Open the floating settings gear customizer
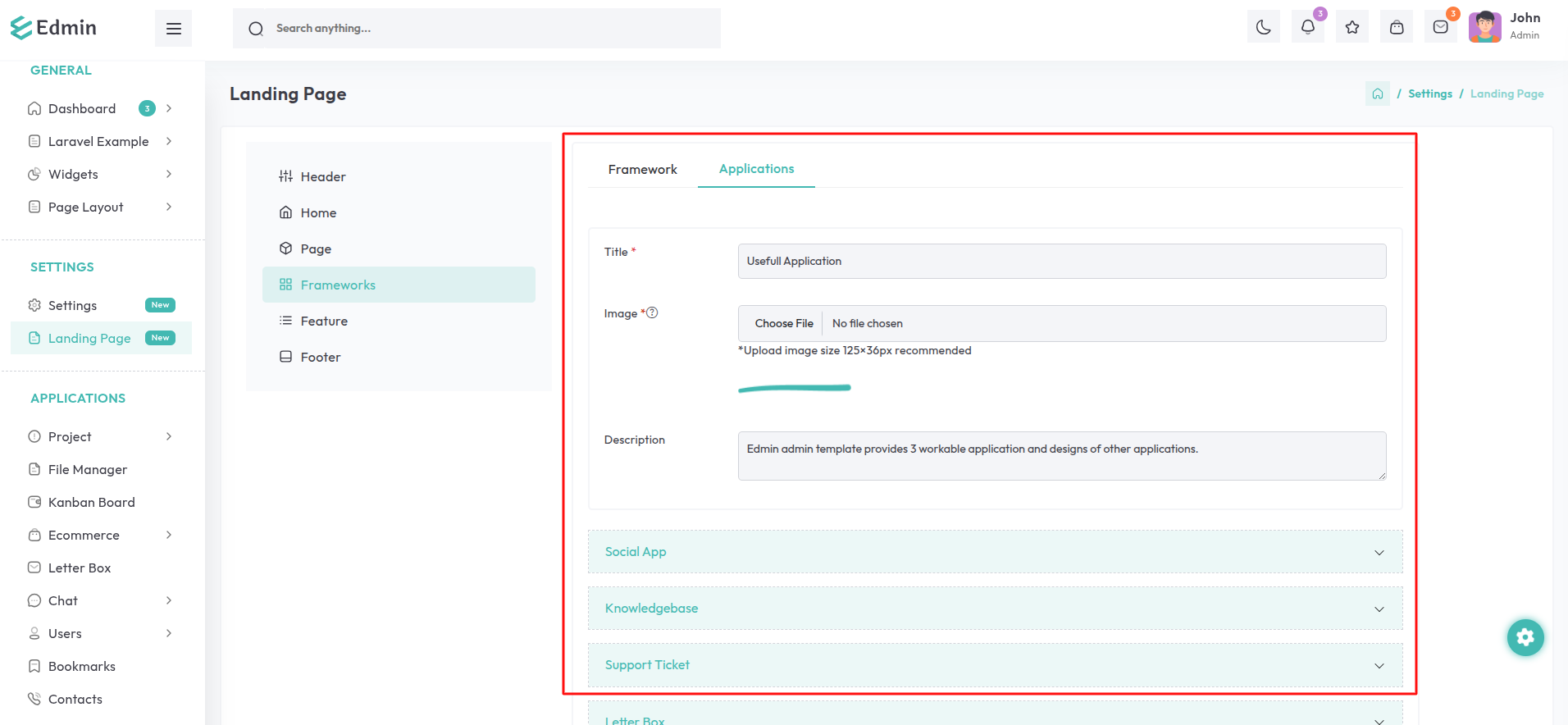1568x725 pixels. pos(1525,637)
